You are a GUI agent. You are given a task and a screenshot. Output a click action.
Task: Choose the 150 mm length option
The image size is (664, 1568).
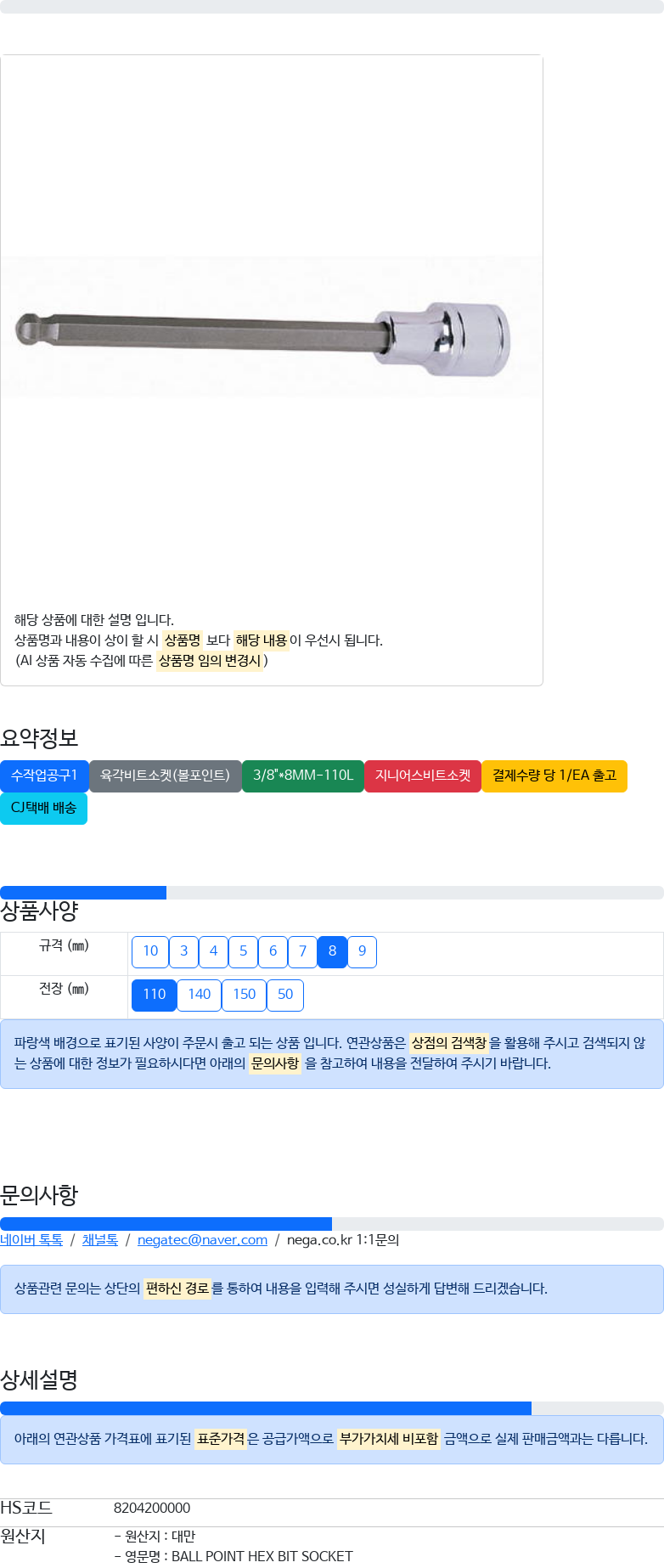(x=244, y=995)
